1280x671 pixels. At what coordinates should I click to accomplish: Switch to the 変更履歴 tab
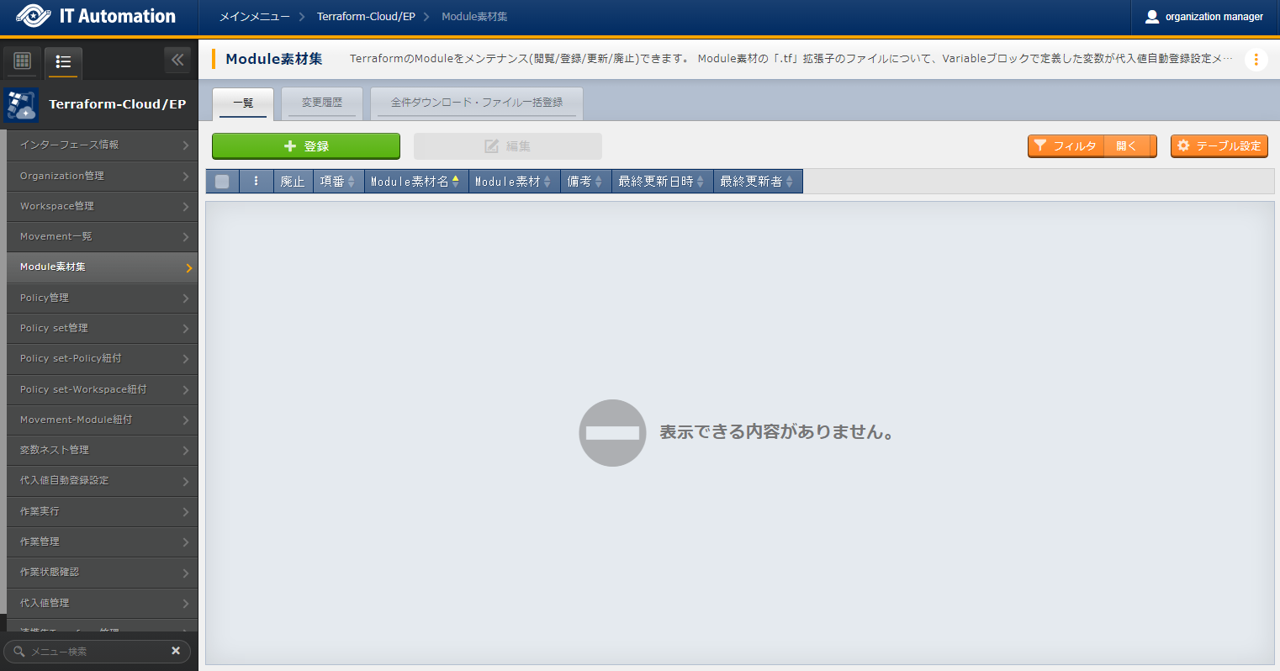pos(322,103)
